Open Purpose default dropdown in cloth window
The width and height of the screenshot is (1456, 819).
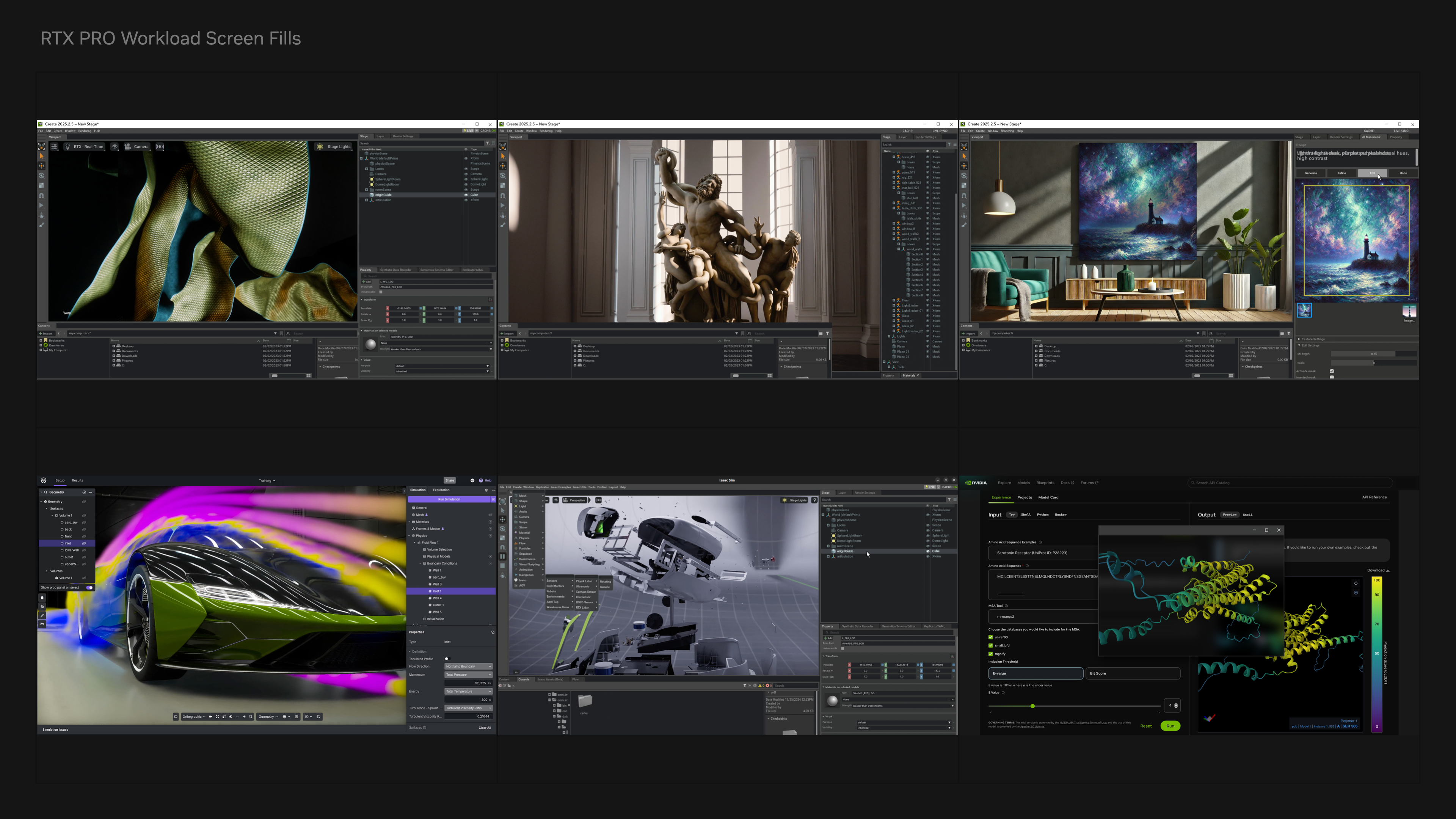tap(442, 366)
